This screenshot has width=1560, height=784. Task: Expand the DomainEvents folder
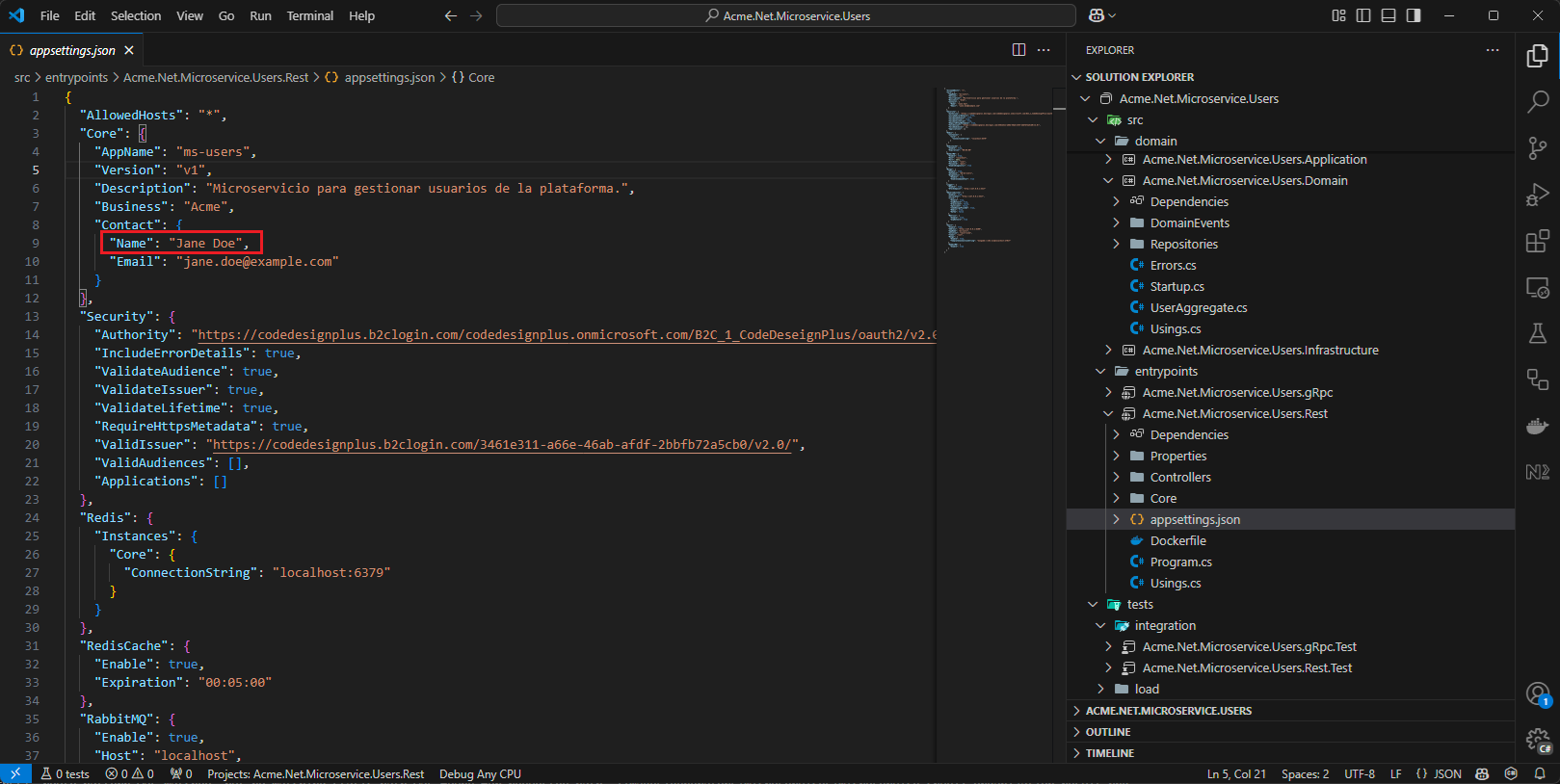pos(1116,223)
